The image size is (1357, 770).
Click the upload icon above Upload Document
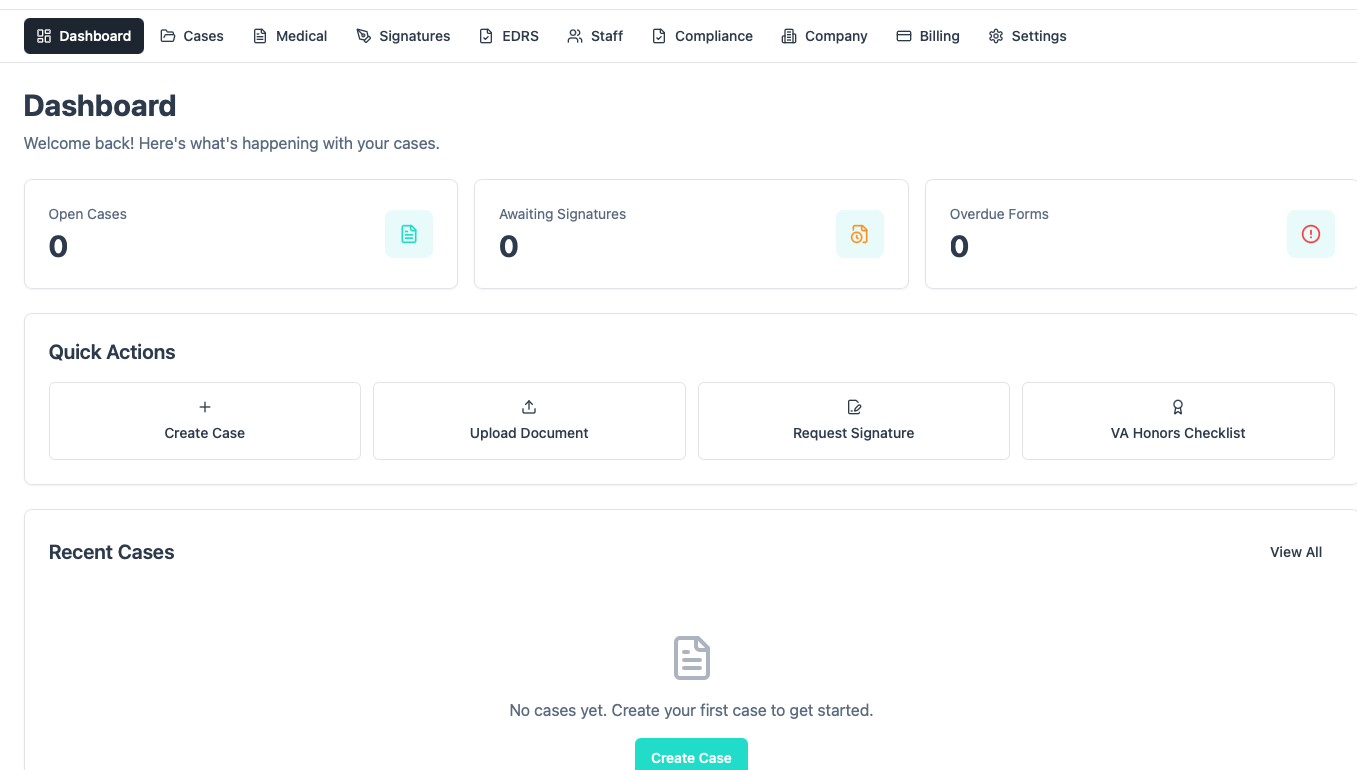click(x=528, y=407)
